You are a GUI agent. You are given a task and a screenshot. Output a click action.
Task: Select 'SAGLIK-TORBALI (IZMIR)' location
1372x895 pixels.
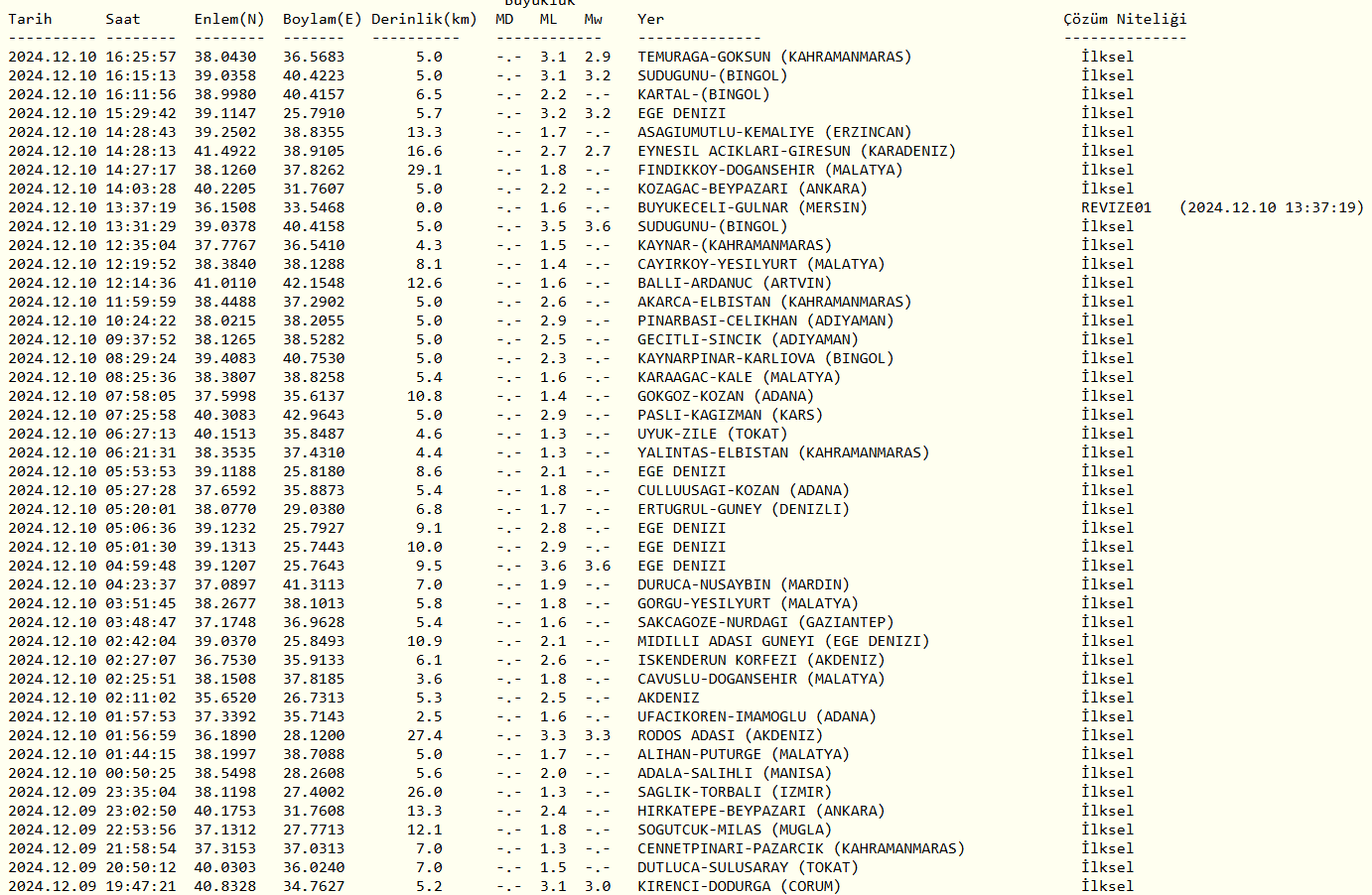pos(735,792)
